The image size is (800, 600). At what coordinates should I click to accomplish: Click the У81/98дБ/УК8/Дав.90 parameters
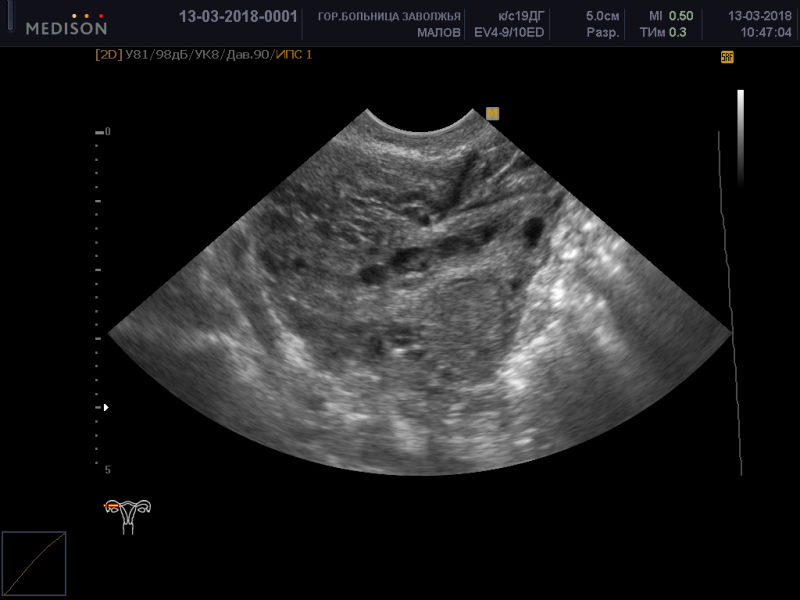coord(199,55)
